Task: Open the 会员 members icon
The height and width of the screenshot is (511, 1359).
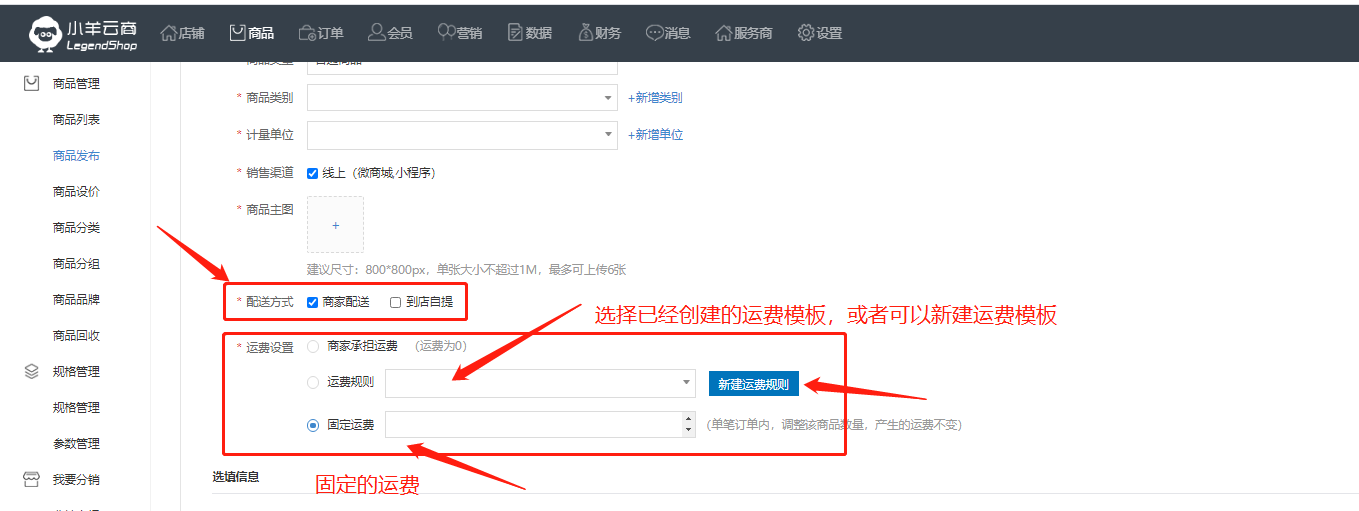Action: point(377,33)
